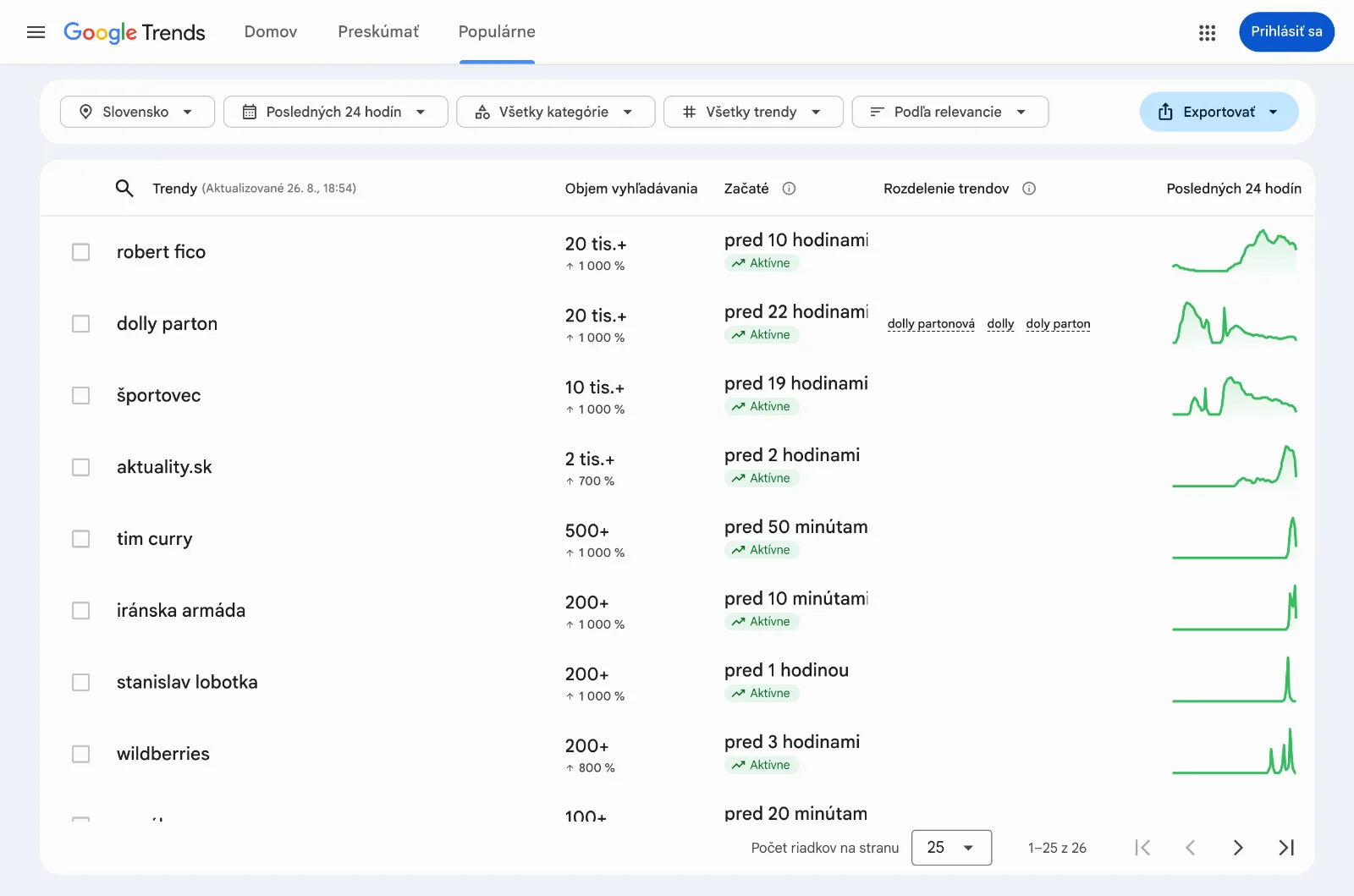
Task: Select the tim curry checkbox
Action: [80, 539]
